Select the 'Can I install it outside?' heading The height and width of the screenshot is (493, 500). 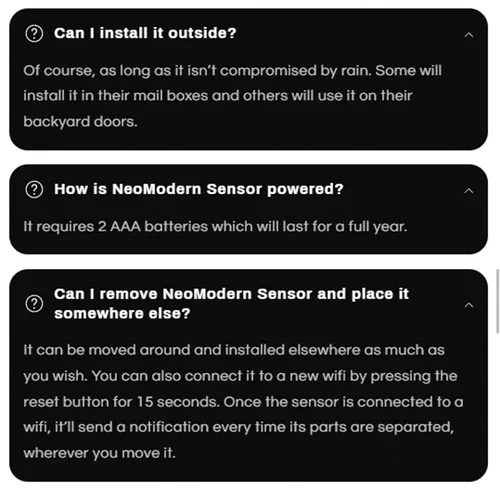(145, 33)
